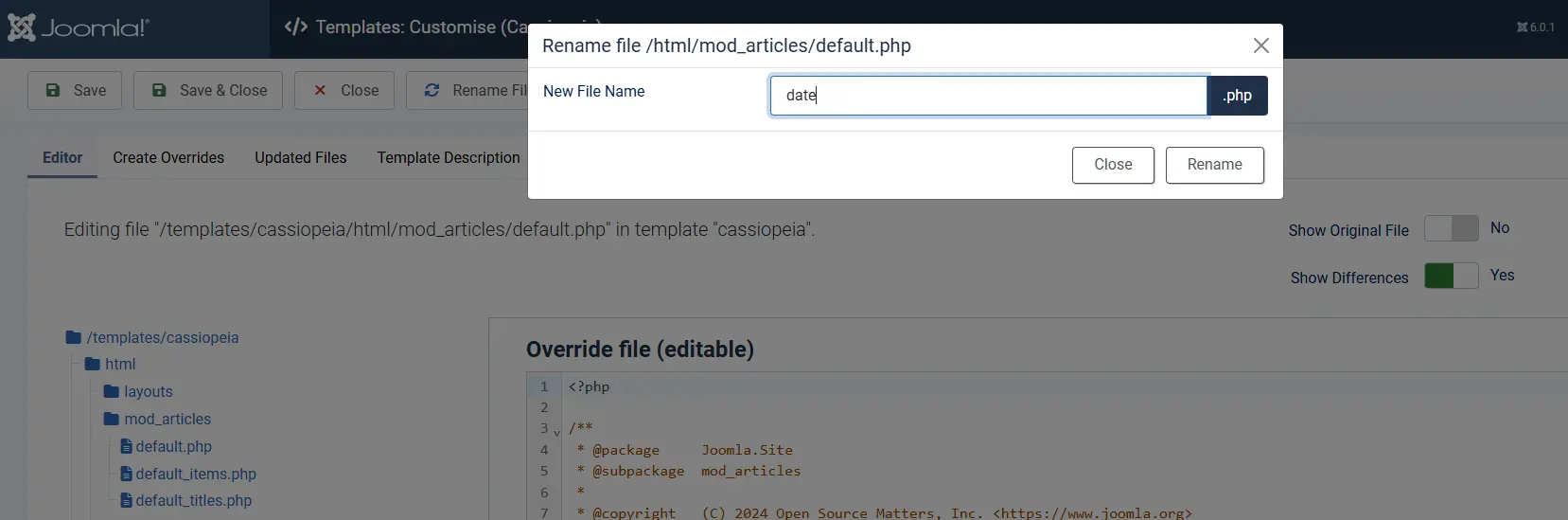Click the Joomla version 6.0.1 indicator
Screen dimensions: 1568x520
coord(1535,27)
